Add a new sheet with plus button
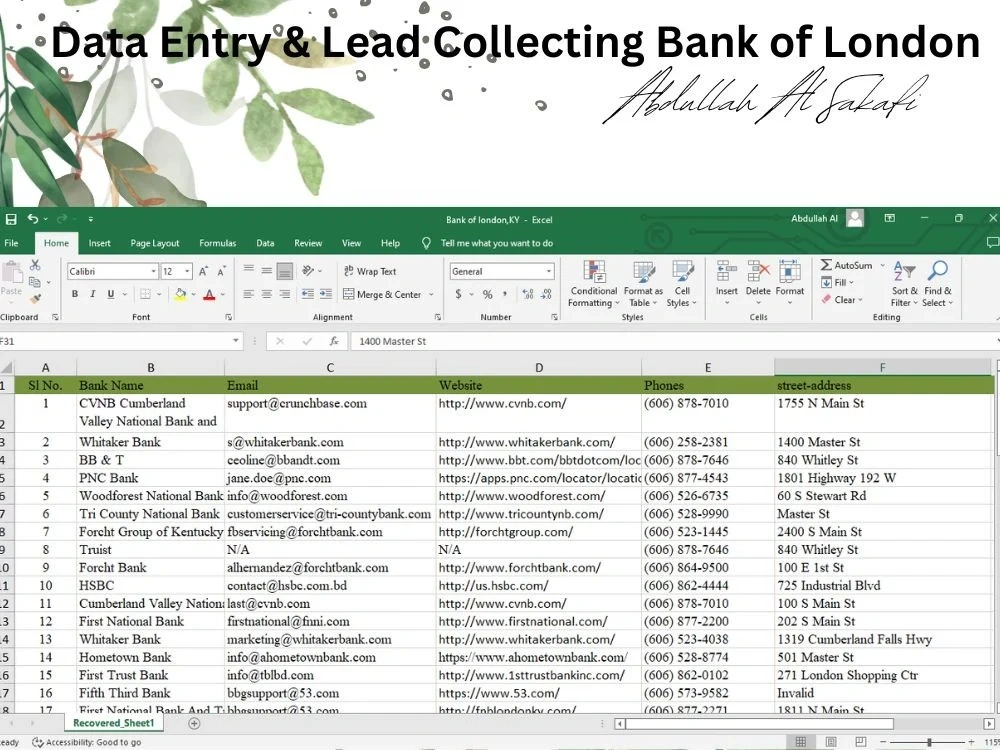The width and height of the screenshot is (1000, 750). [x=194, y=723]
